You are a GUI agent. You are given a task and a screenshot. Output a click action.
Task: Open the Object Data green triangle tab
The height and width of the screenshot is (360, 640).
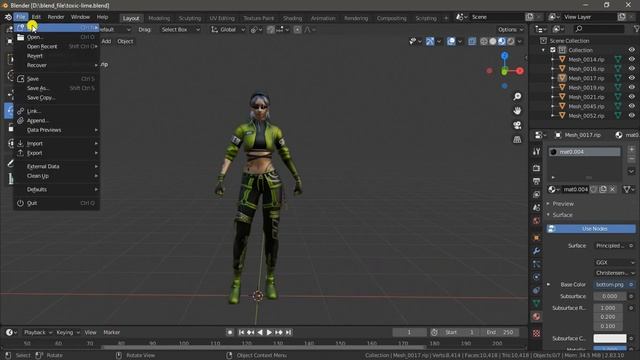coord(536,303)
